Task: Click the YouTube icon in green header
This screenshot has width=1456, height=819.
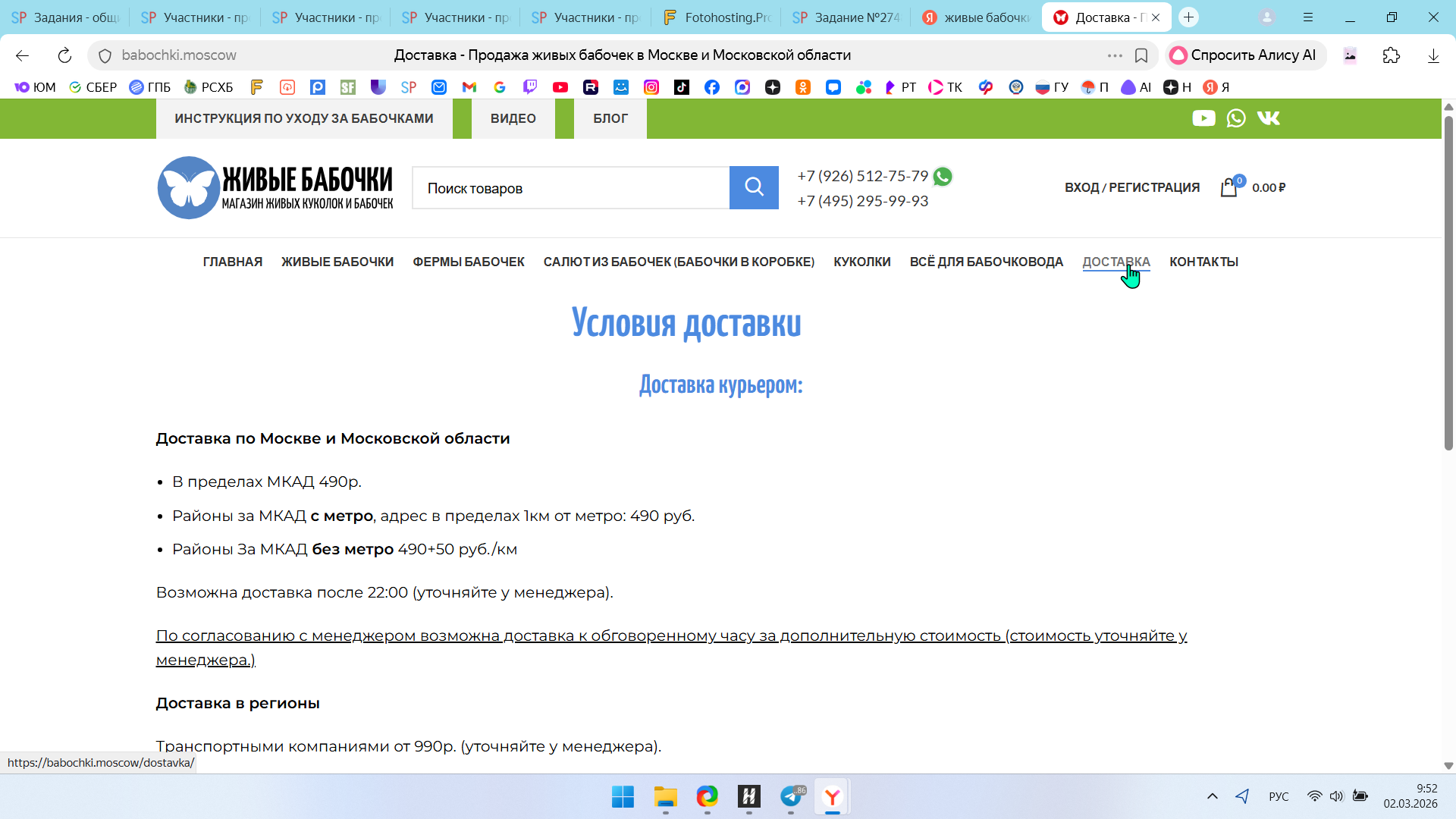Action: [x=1203, y=118]
